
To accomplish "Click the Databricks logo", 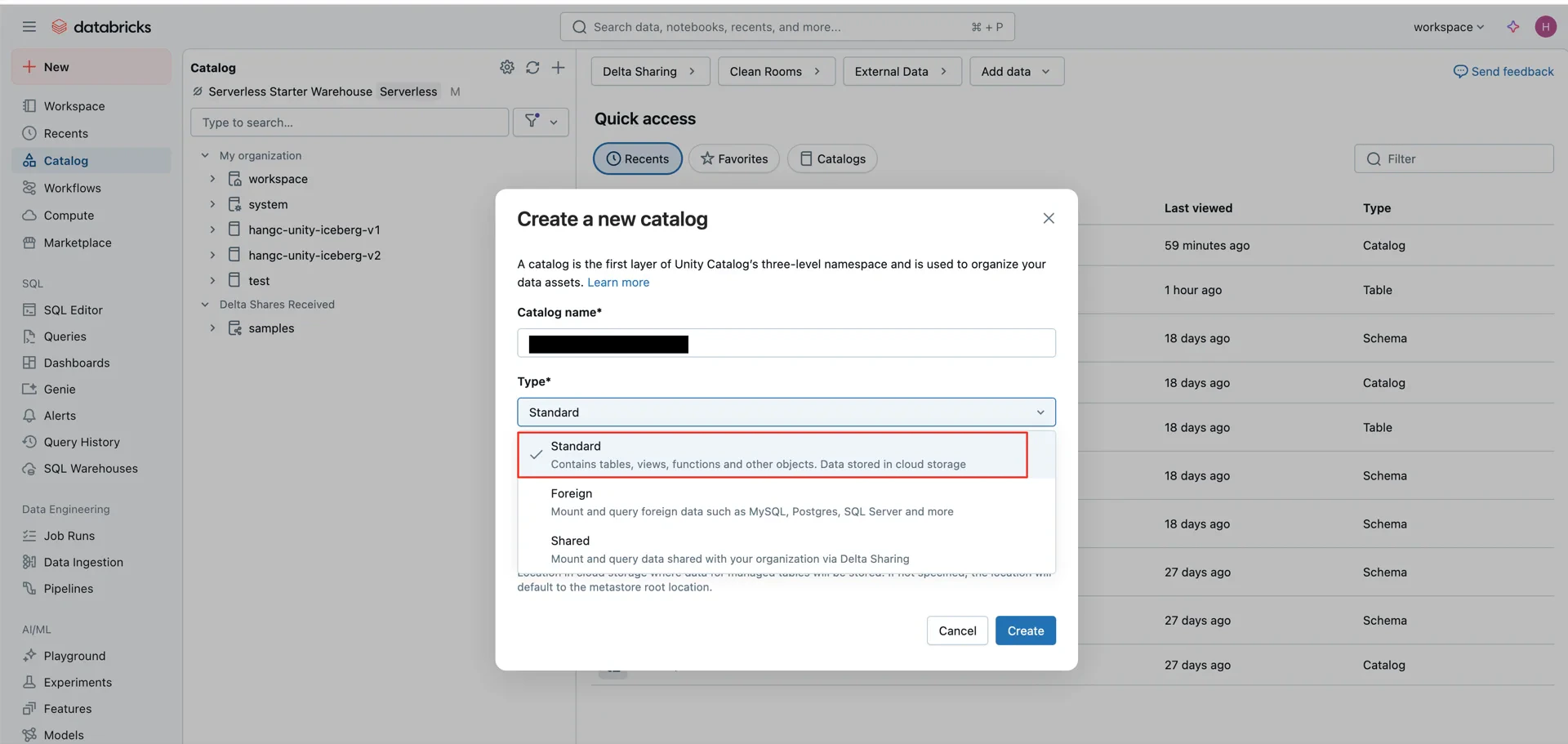I will click(x=101, y=27).
